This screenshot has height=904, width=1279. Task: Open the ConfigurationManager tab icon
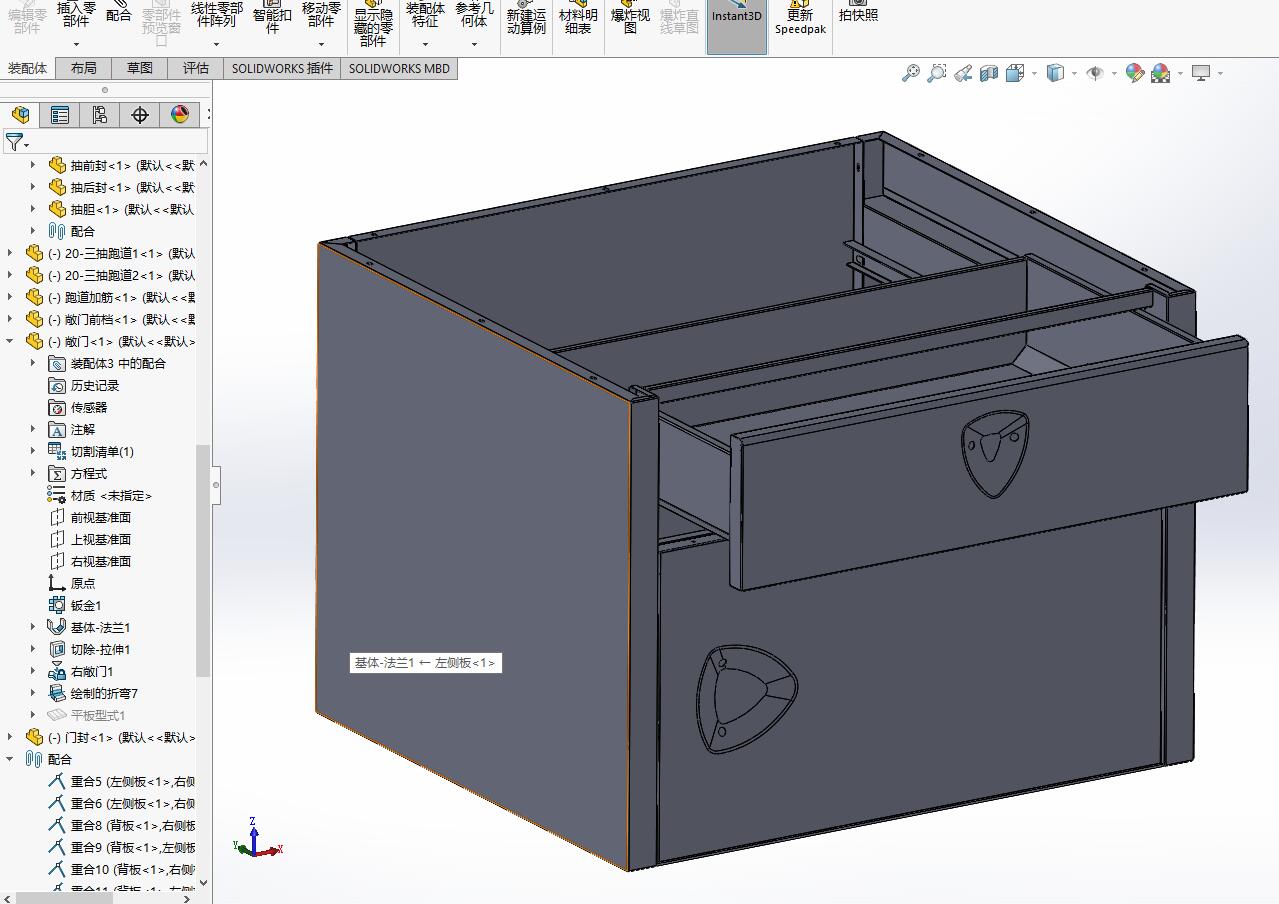(100, 115)
